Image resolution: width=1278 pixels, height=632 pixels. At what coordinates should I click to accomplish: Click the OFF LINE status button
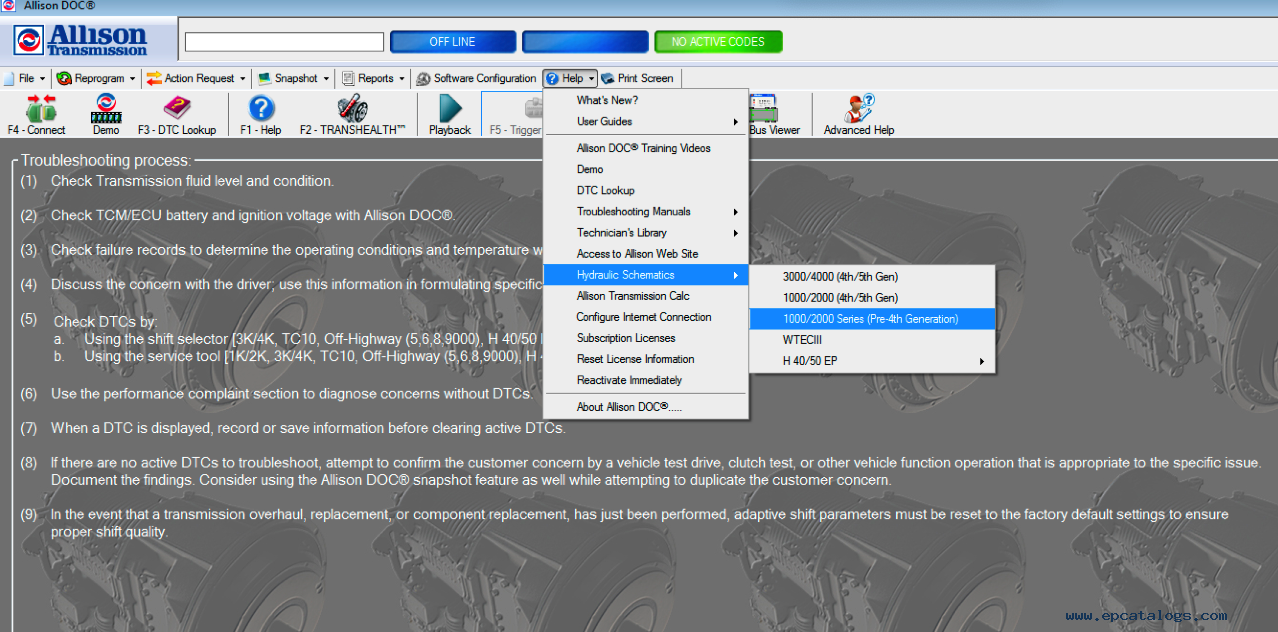click(x=453, y=42)
